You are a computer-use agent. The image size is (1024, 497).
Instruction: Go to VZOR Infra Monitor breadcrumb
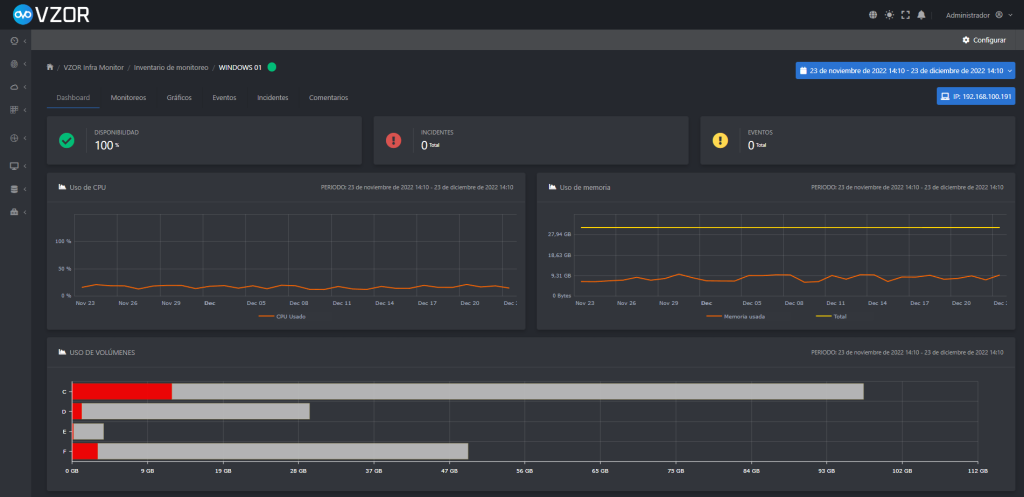[93, 67]
